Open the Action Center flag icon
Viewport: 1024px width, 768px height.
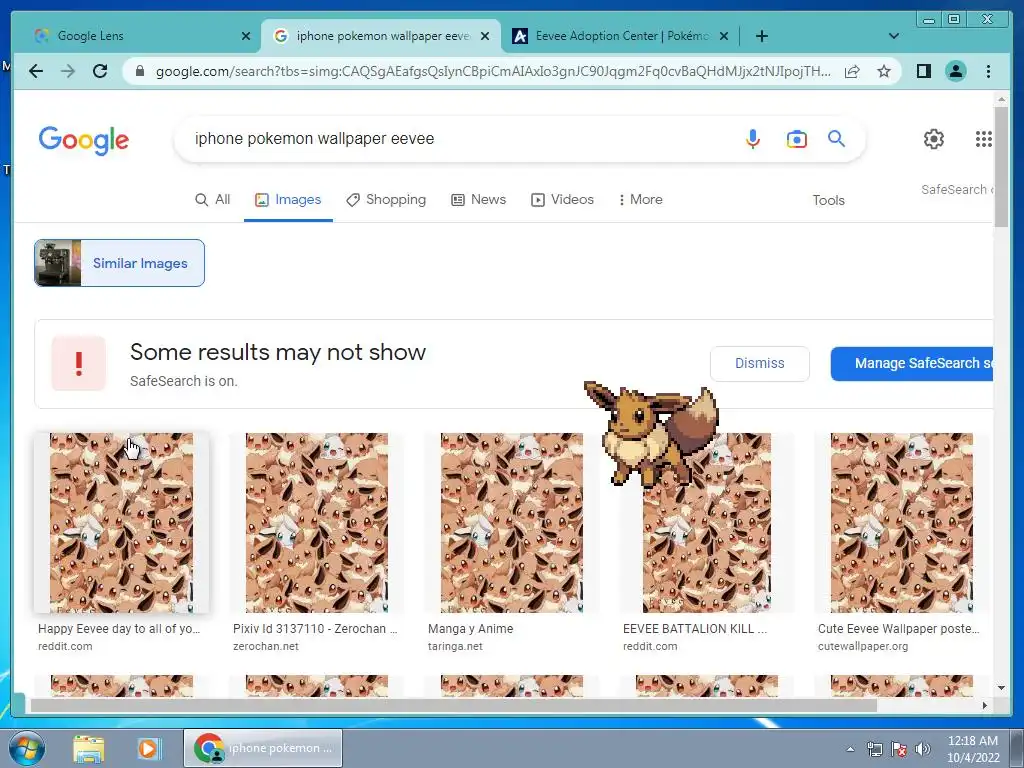899,749
